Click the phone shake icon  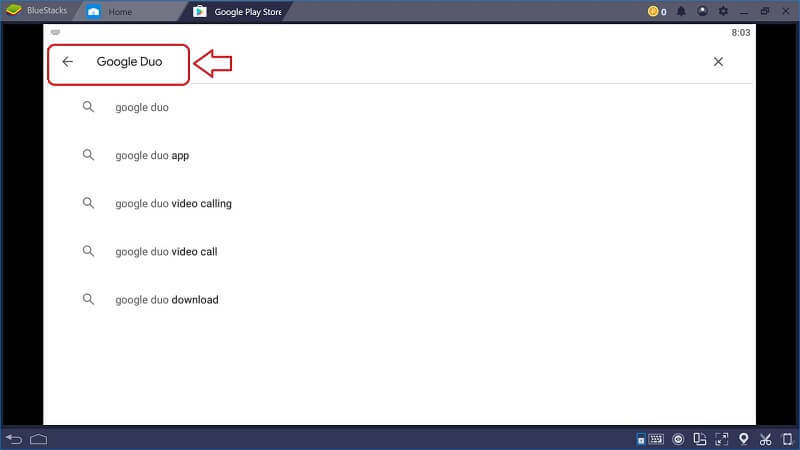(787, 439)
